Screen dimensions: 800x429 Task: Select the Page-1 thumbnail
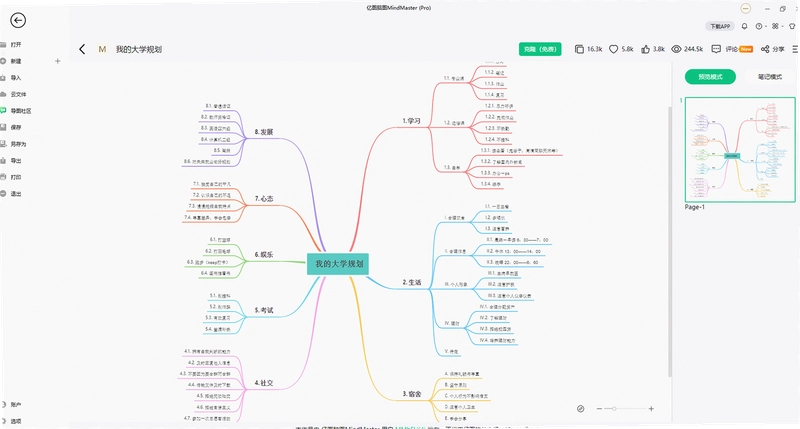pos(740,149)
